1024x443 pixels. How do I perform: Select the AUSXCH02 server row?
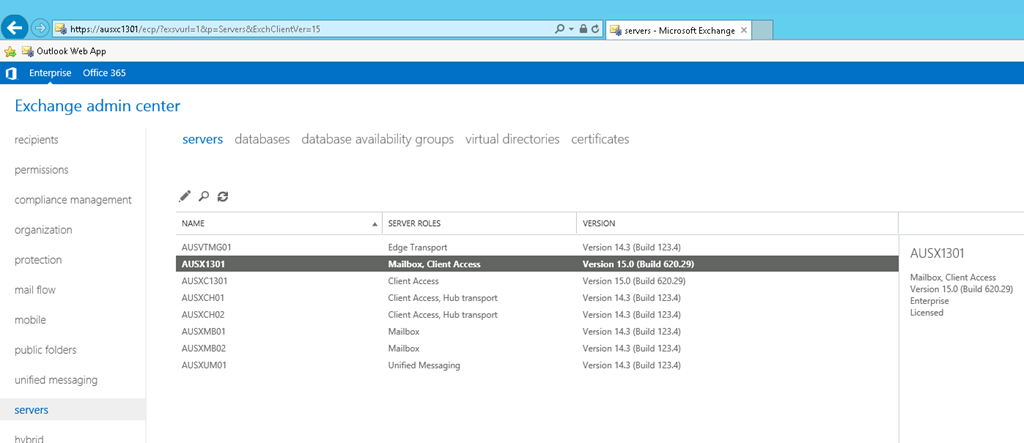click(x=537, y=315)
